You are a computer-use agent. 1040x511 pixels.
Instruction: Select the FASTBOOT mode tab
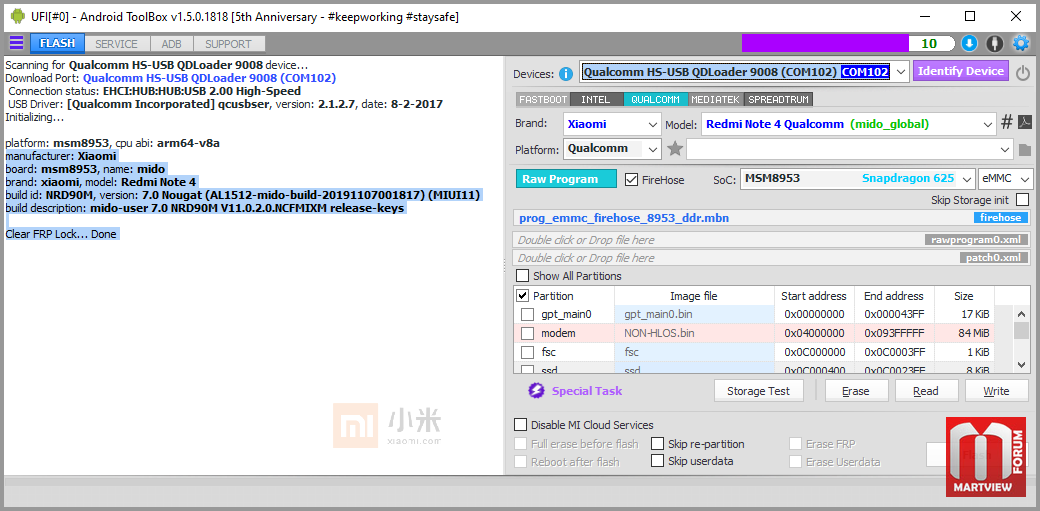pyautogui.click(x=543, y=100)
